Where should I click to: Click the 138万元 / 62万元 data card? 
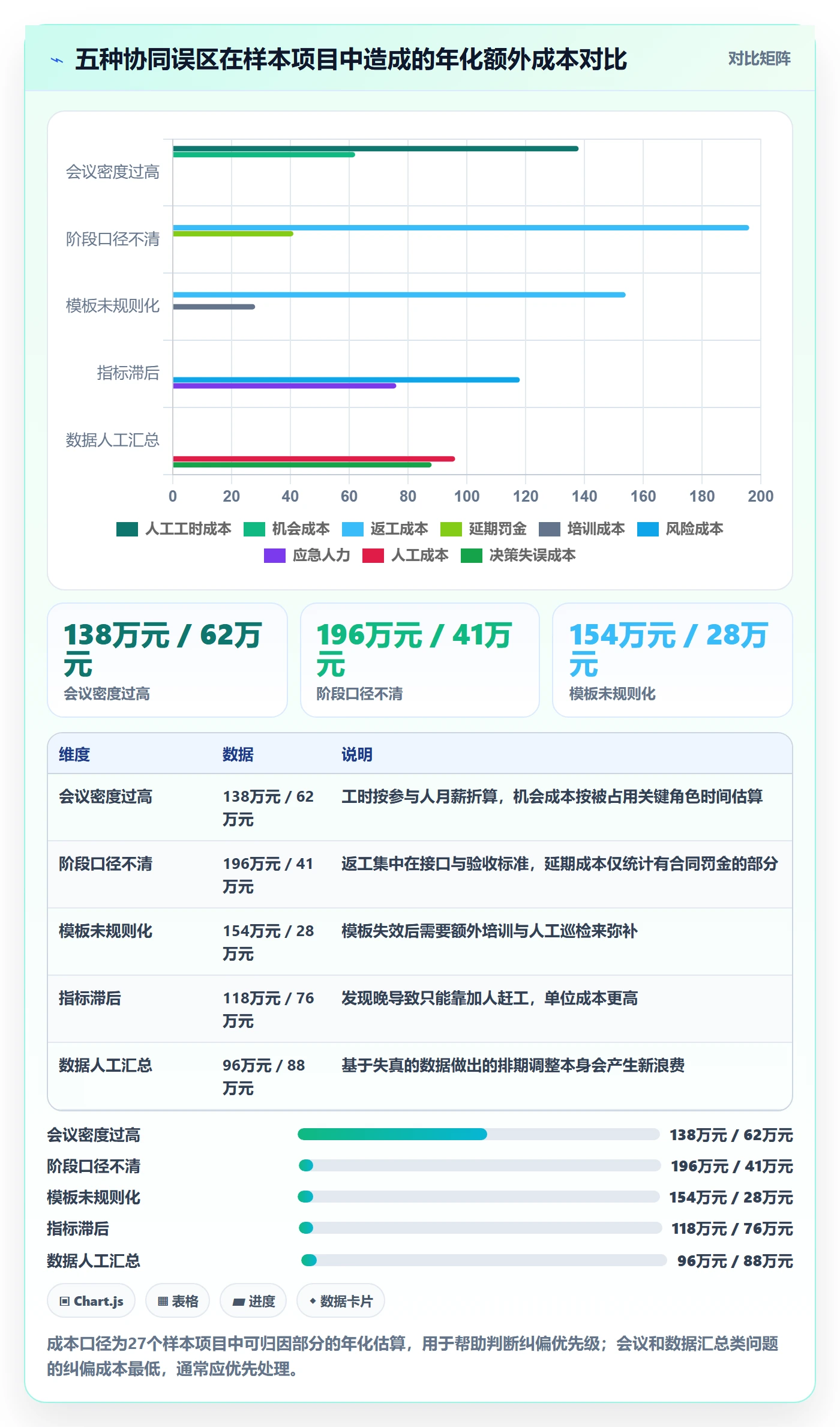click(x=167, y=660)
